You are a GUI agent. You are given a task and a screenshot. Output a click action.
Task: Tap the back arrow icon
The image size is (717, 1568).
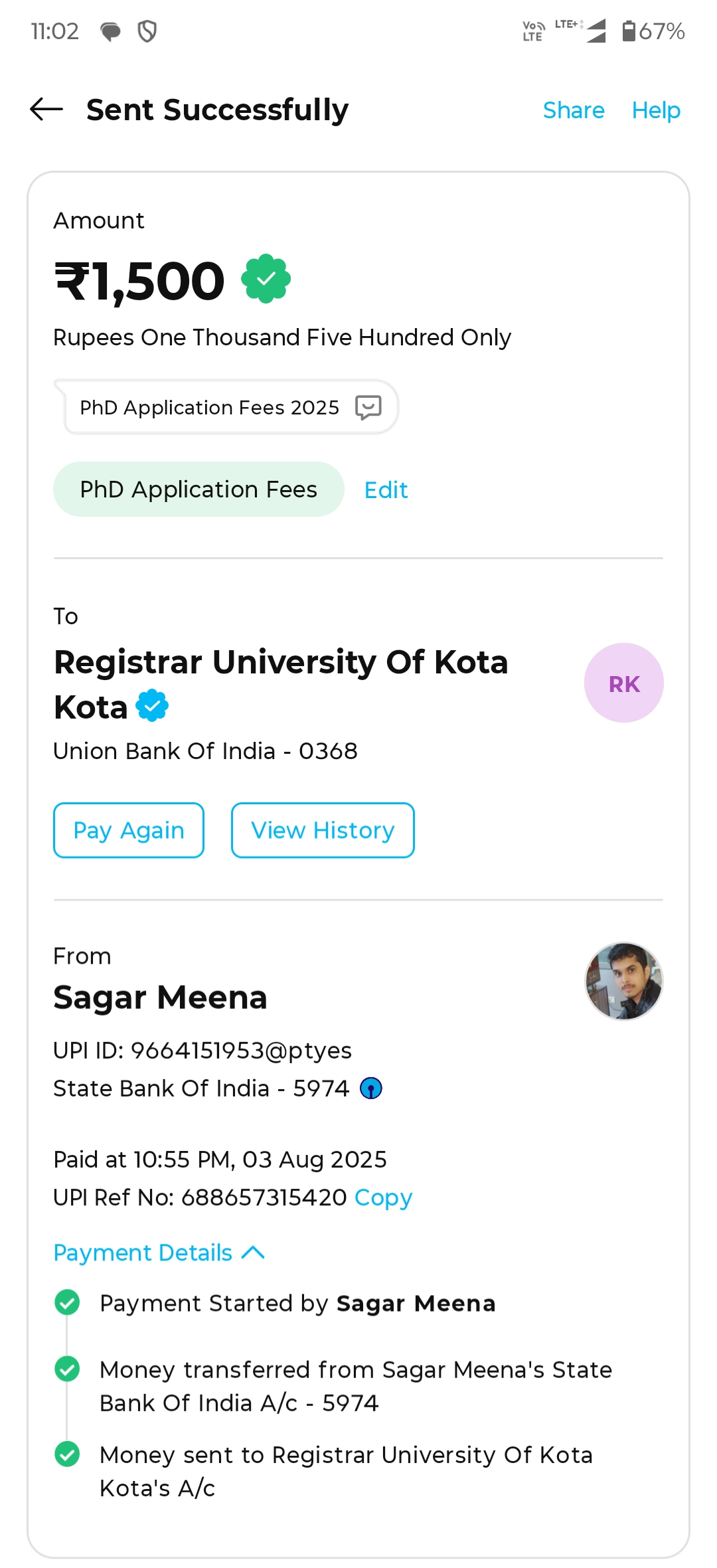tap(46, 110)
